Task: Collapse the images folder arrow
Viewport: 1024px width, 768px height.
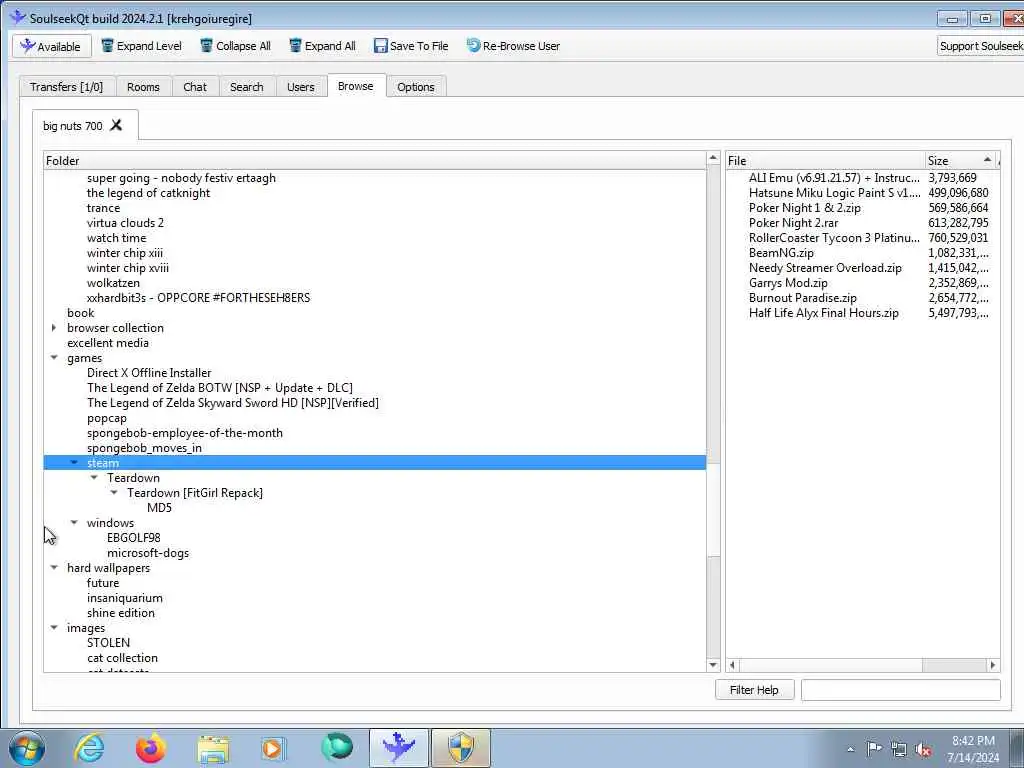Action: point(54,628)
